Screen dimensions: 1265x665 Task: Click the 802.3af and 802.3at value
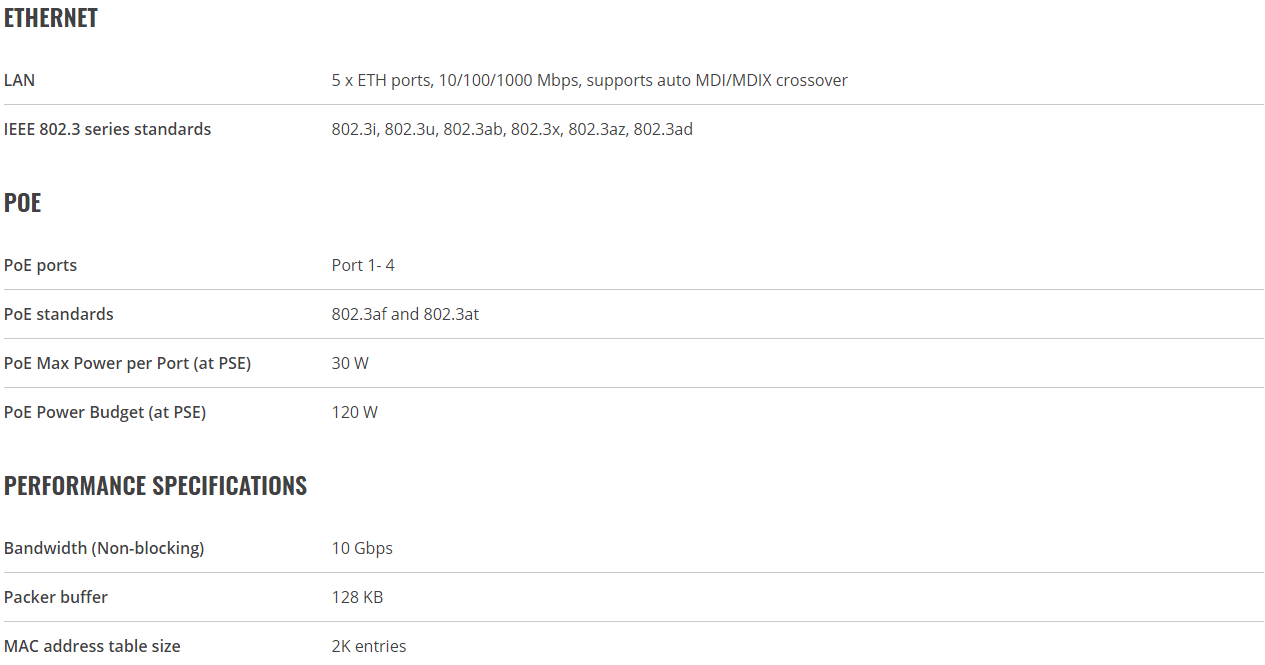pos(405,314)
